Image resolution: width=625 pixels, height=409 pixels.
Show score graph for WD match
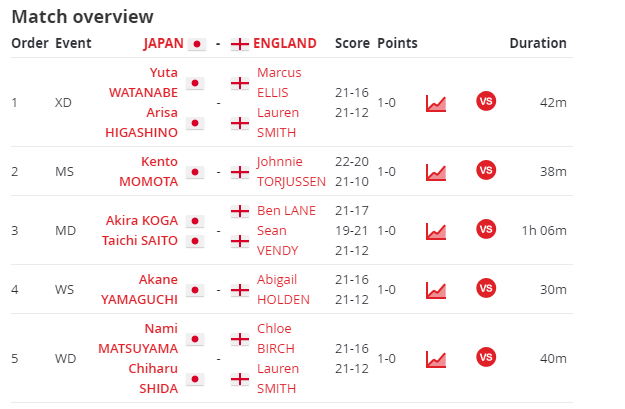click(436, 359)
